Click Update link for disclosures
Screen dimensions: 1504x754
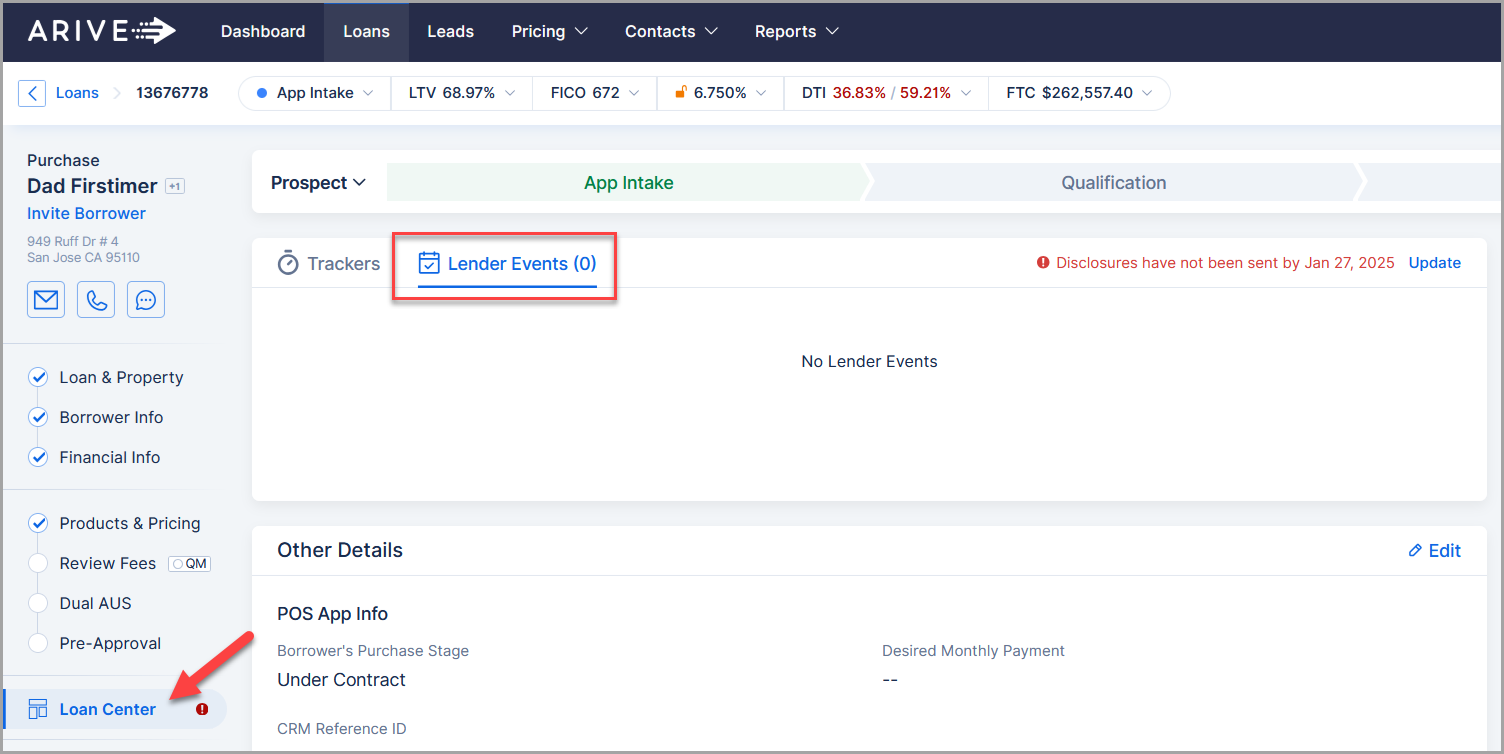tap(1434, 263)
